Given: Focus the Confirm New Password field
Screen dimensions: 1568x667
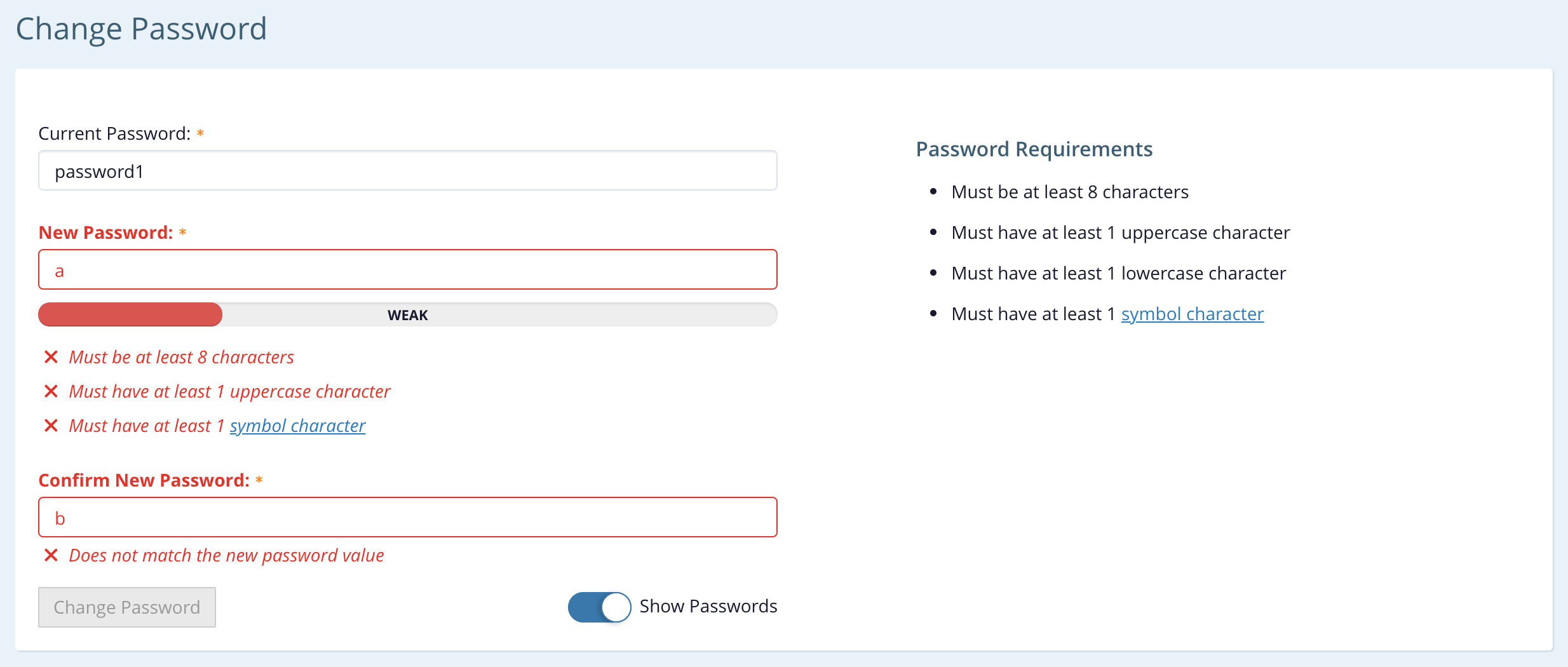Looking at the screenshot, I should (407, 518).
